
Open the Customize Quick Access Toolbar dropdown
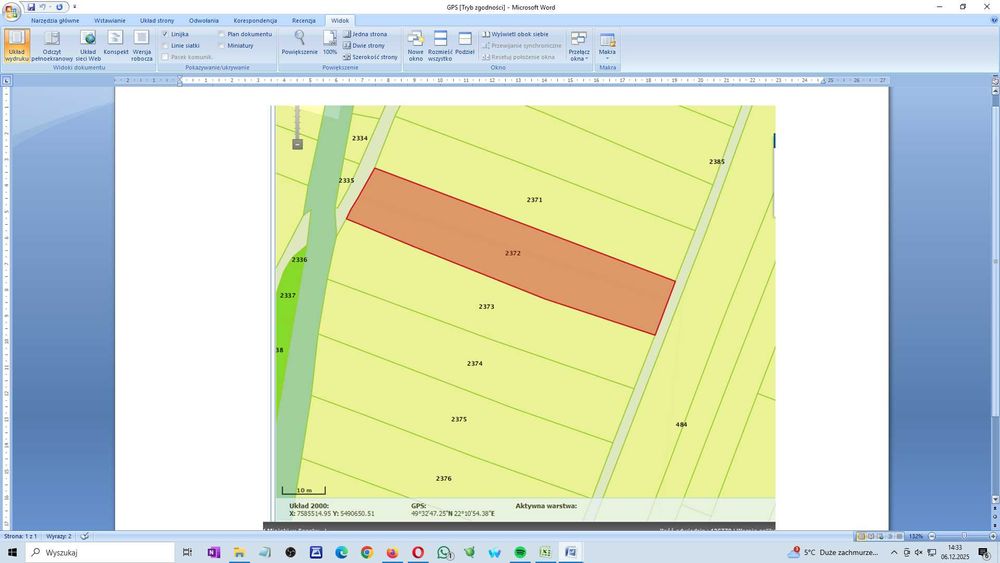[x=75, y=7]
